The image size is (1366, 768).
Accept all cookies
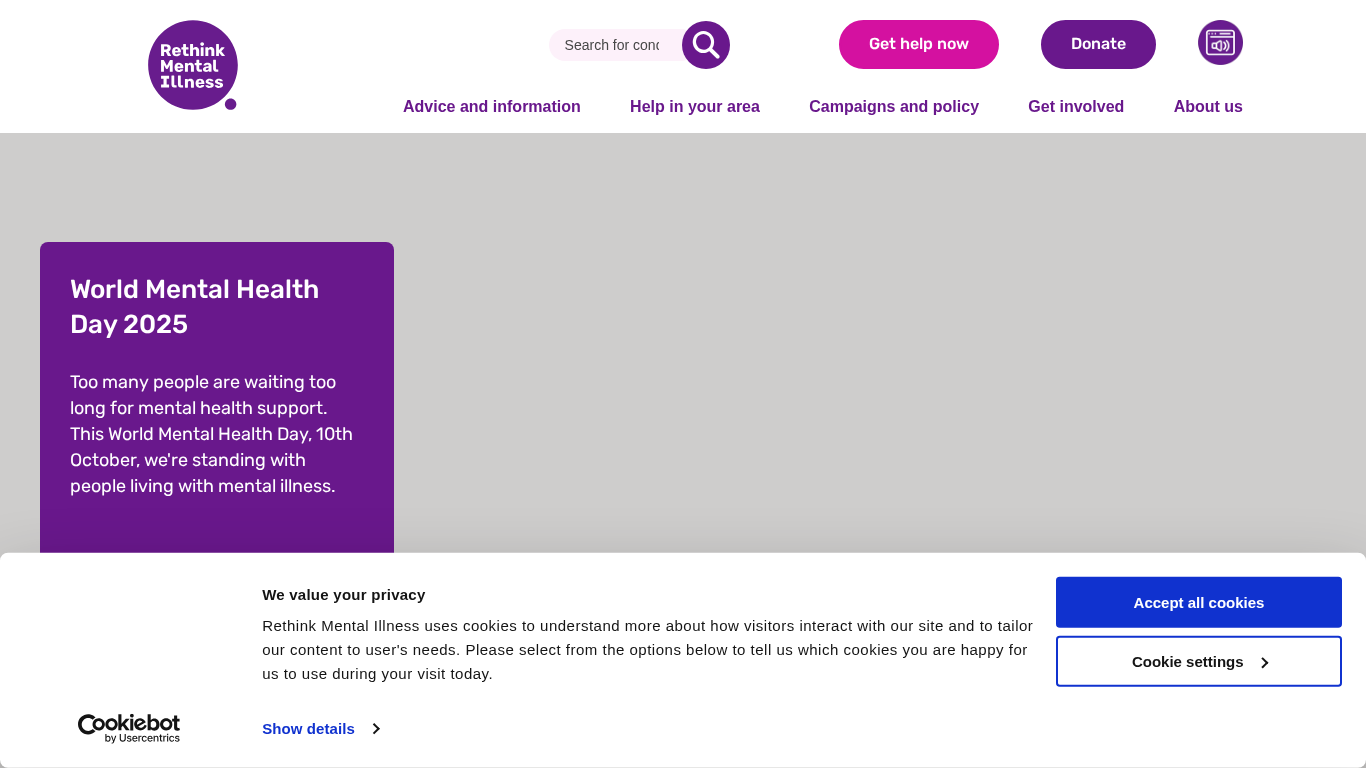click(x=1198, y=602)
